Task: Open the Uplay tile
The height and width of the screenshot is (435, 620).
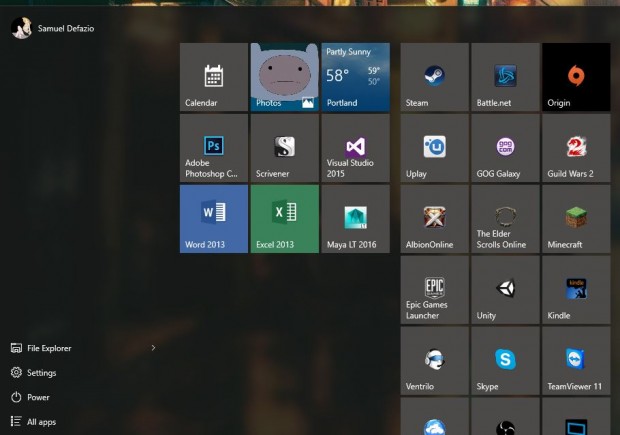Action: click(x=435, y=148)
